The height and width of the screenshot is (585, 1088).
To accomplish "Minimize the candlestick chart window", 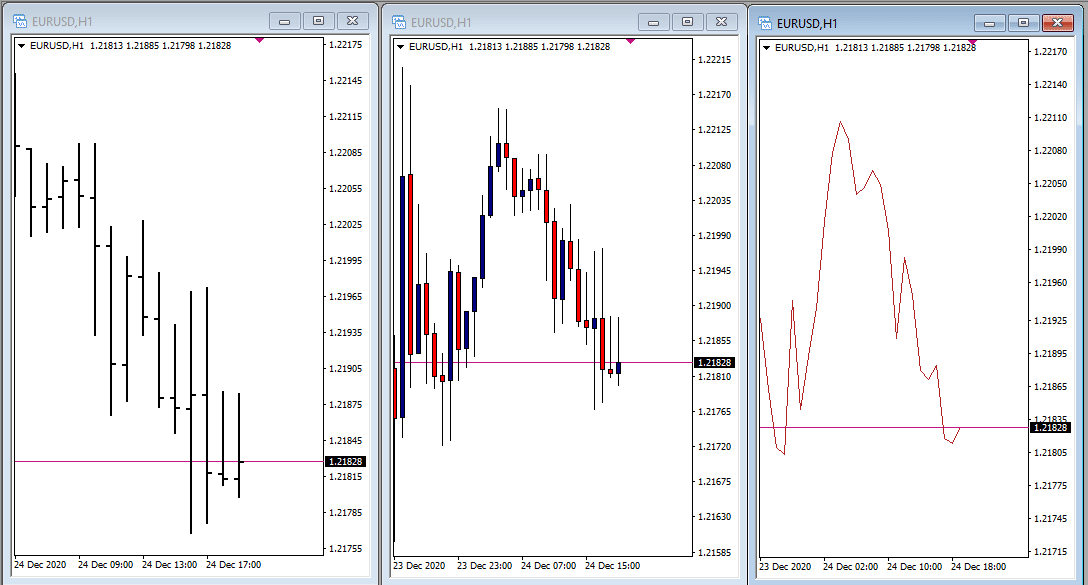I will tap(654, 22).
